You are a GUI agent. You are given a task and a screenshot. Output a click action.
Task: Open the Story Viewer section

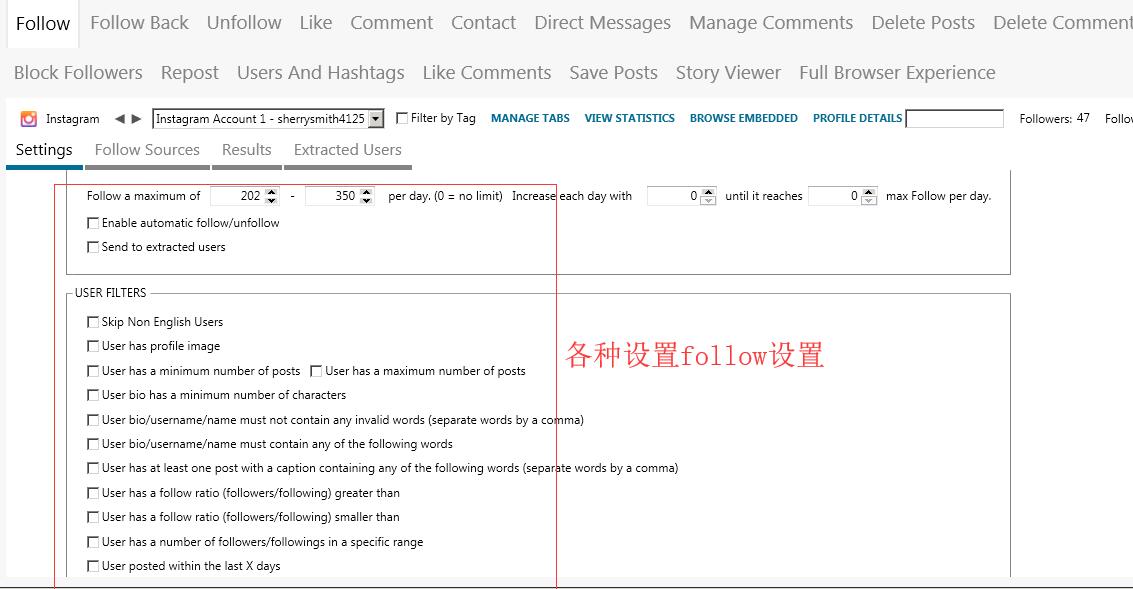click(x=728, y=72)
